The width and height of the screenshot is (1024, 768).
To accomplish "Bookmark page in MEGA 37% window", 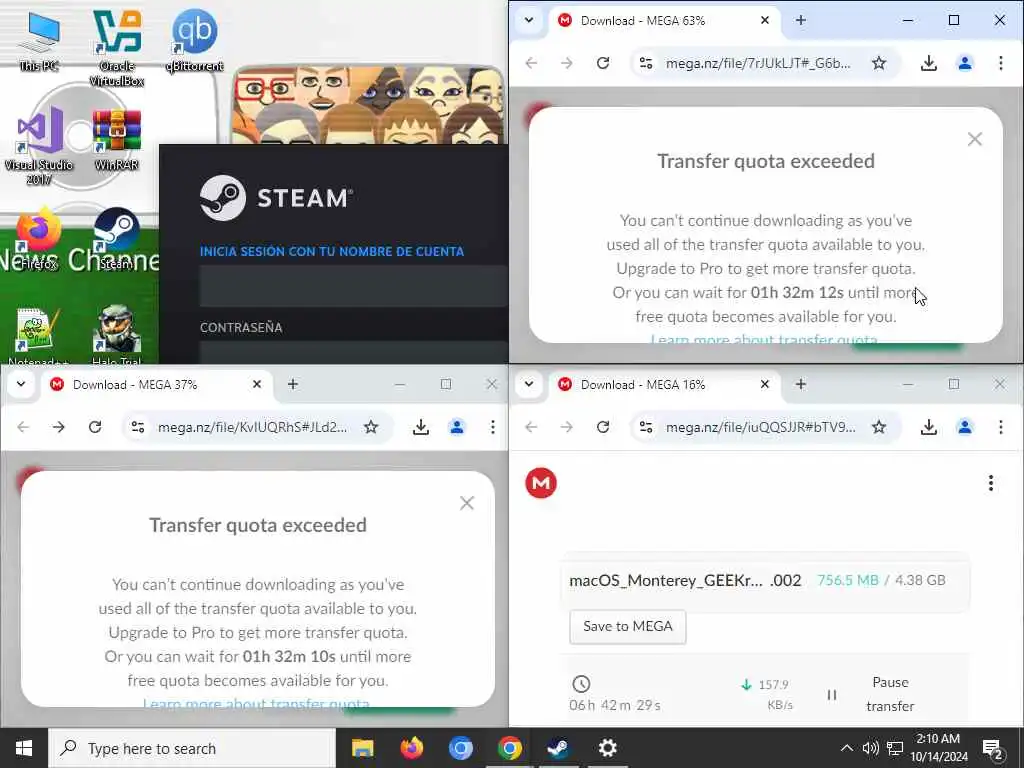I will pos(371,426).
